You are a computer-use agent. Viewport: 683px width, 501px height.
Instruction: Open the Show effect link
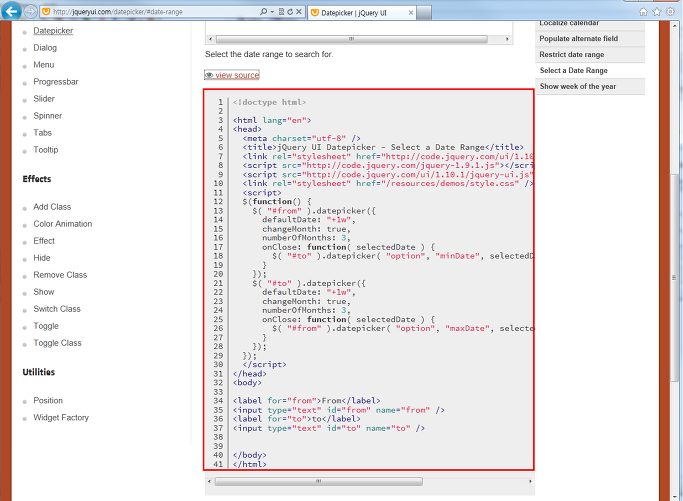click(44, 292)
